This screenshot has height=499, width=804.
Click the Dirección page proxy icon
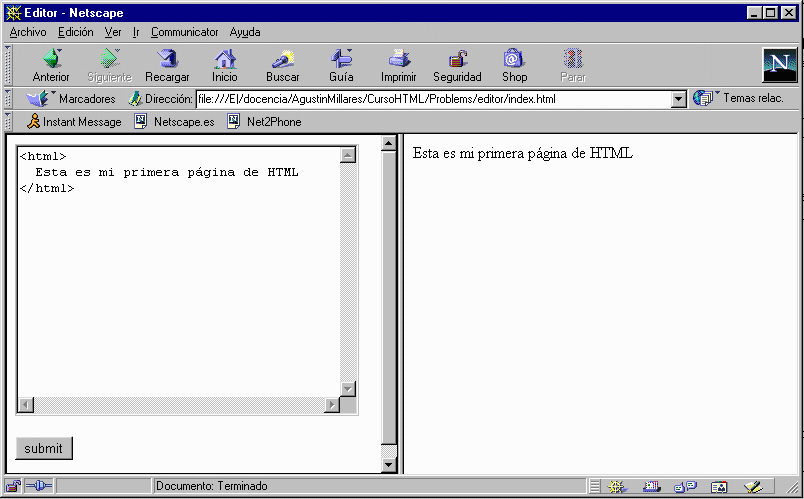tap(135, 98)
